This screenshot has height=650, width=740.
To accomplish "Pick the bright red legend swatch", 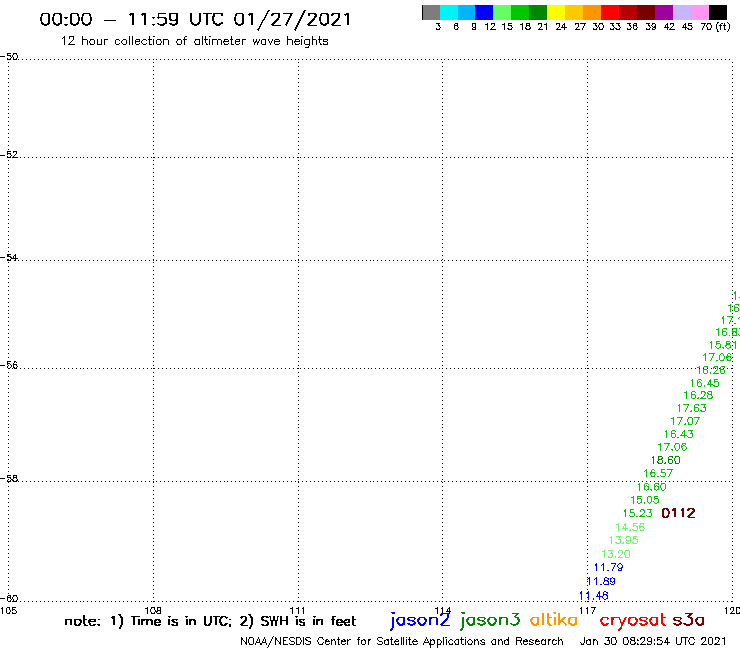I will tap(610, 12).
